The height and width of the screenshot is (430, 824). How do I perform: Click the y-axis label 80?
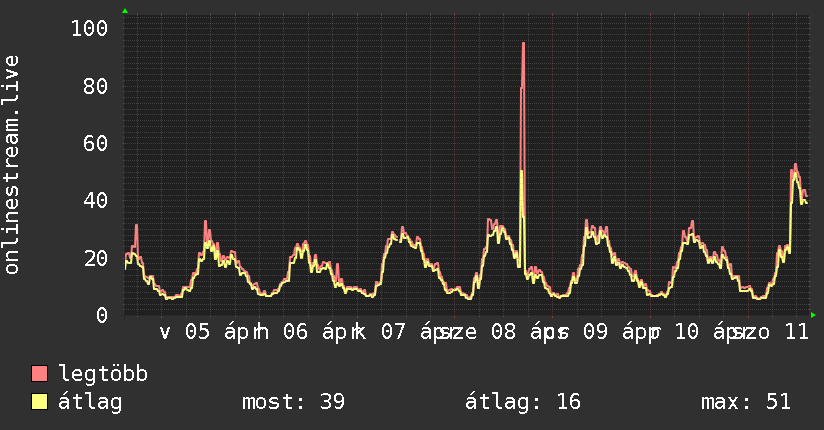click(96, 86)
